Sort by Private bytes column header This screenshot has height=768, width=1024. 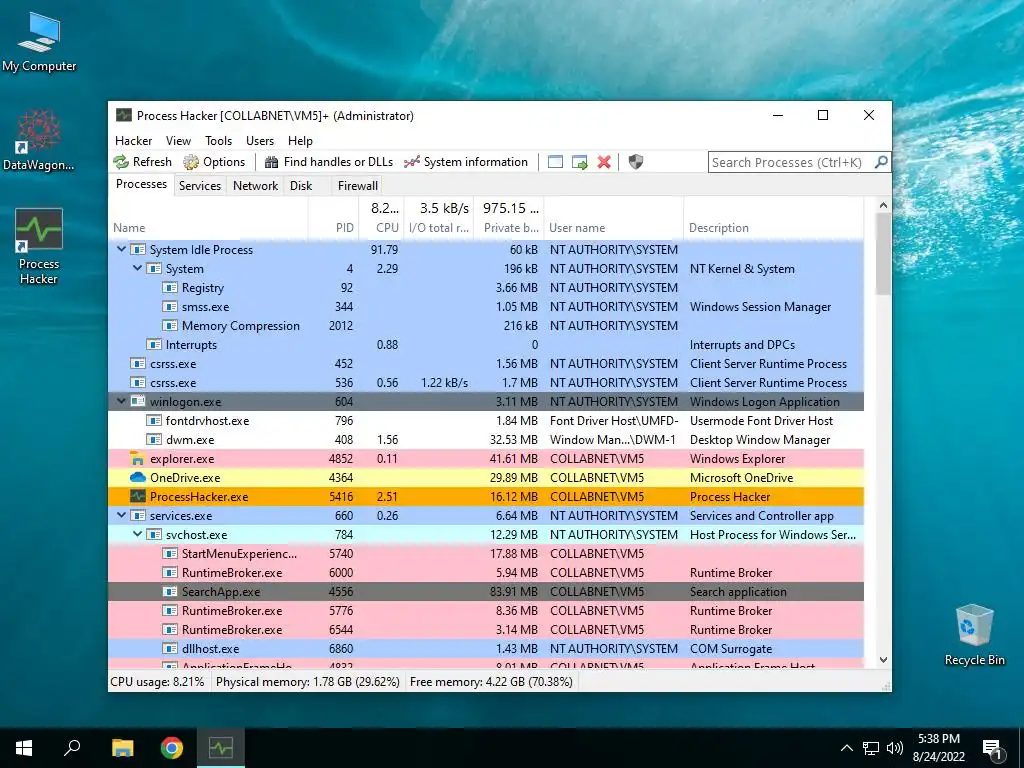pos(509,219)
